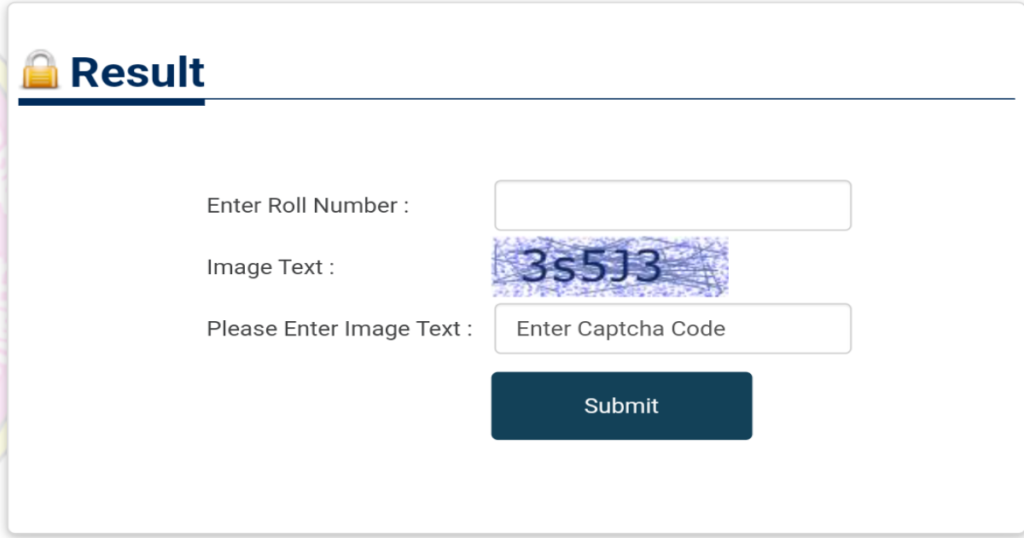The image size is (1024, 538).
Task: Click the lowercase 's' in captcha image
Action: [x=566, y=271]
